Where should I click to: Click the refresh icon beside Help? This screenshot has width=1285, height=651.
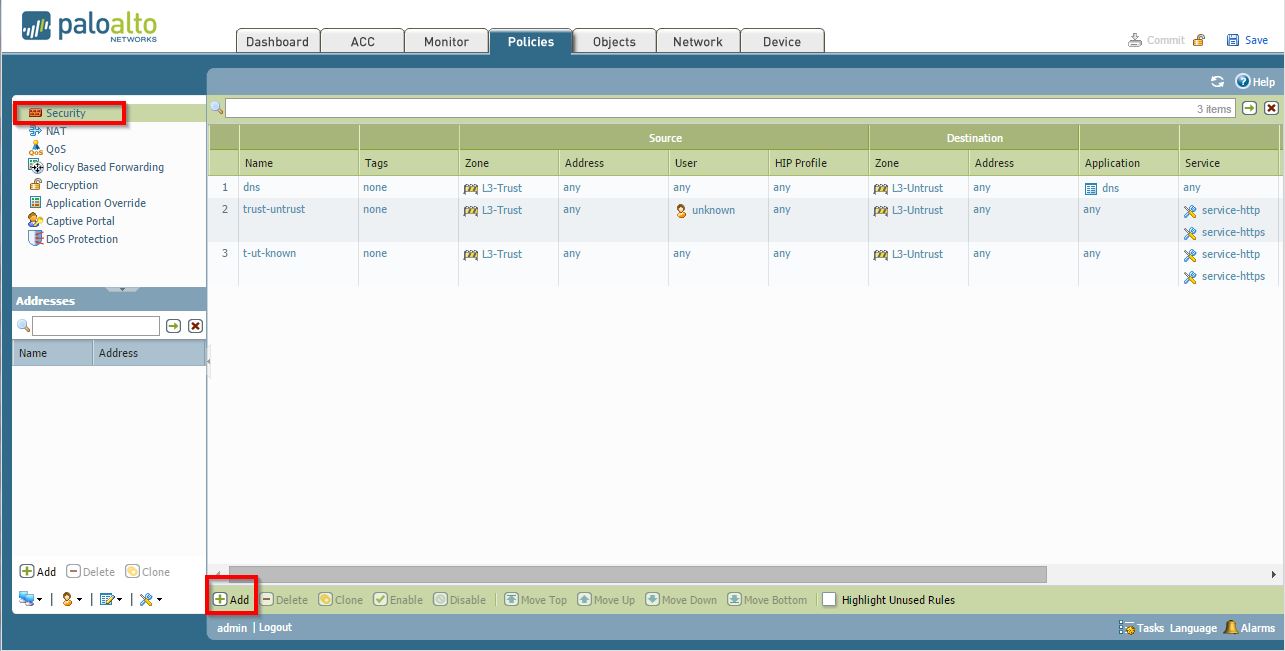click(x=1217, y=82)
